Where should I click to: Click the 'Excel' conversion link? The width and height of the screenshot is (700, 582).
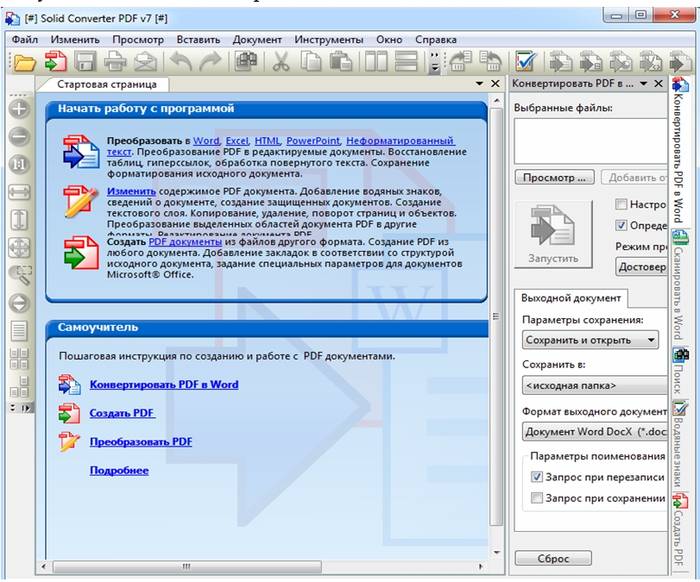click(237, 141)
